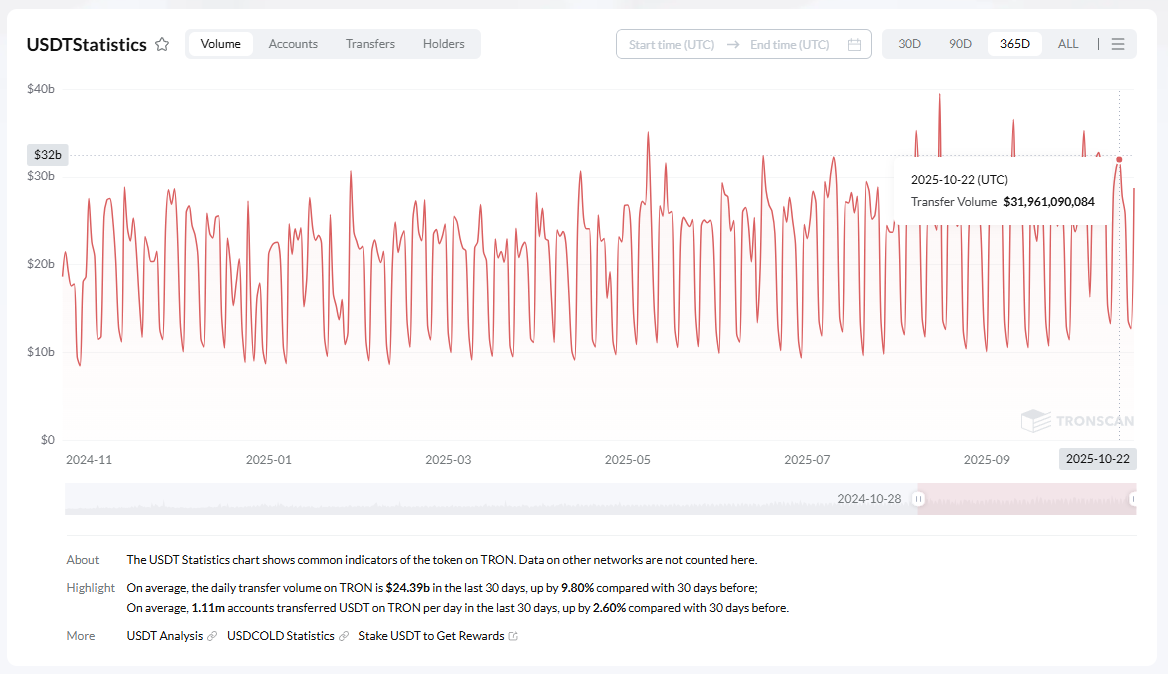1168x674 pixels.
Task: Click the End time (UTC) field
Action: (x=789, y=44)
